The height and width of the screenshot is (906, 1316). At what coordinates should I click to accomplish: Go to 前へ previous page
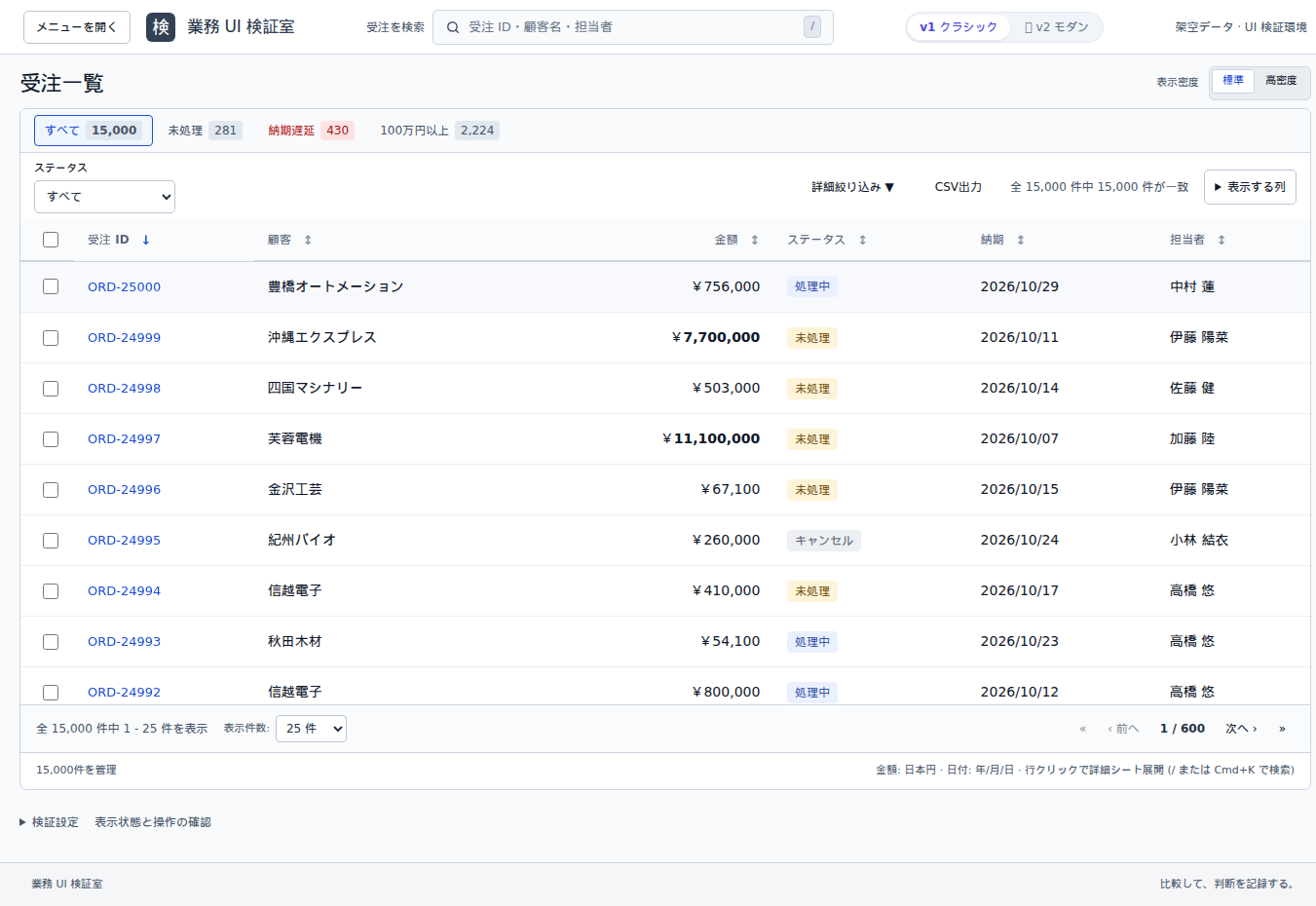pyautogui.click(x=1123, y=729)
